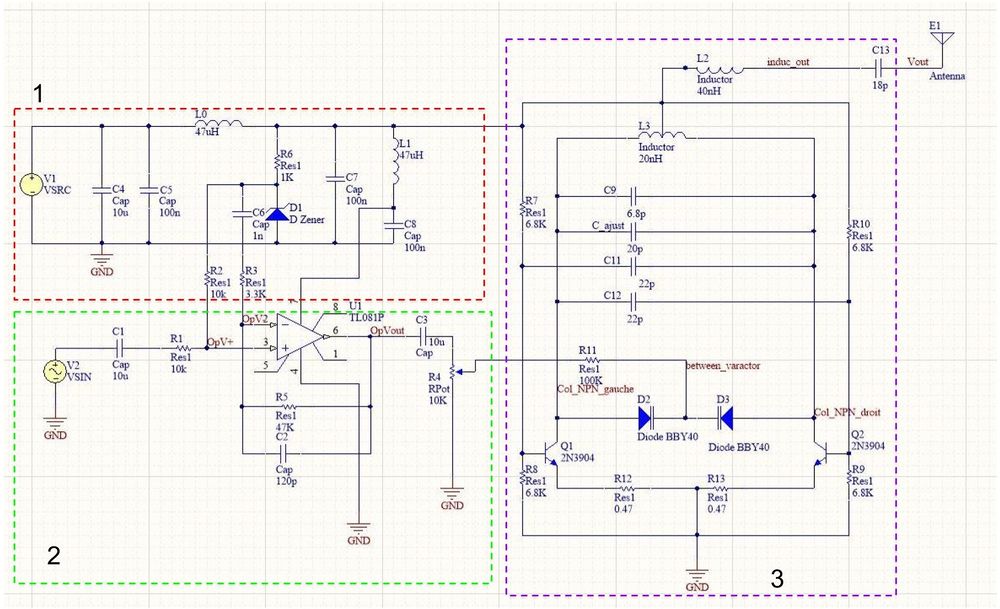Select the OpVout net label
This screenshot has height=609, width=1000.
tap(387, 331)
